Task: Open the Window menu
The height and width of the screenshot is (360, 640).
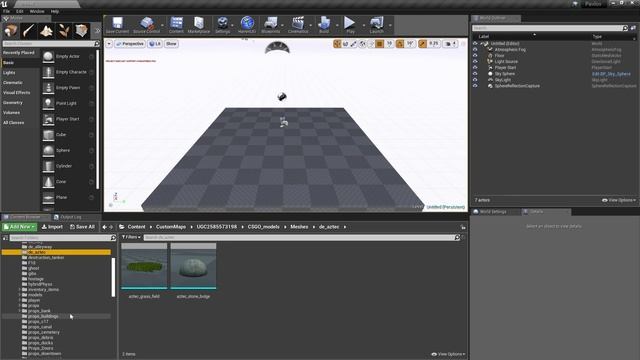Action: click(x=37, y=11)
